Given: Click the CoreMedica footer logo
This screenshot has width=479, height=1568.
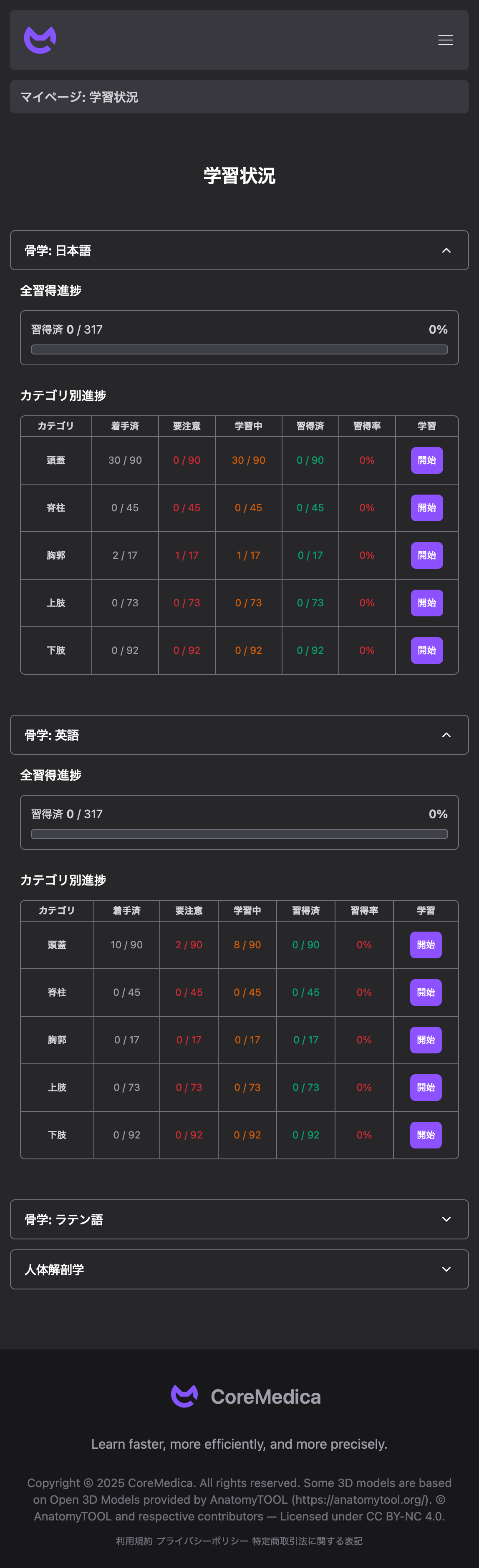Looking at the screenshot, I should pyautogui.click(x=246, y=1396).
